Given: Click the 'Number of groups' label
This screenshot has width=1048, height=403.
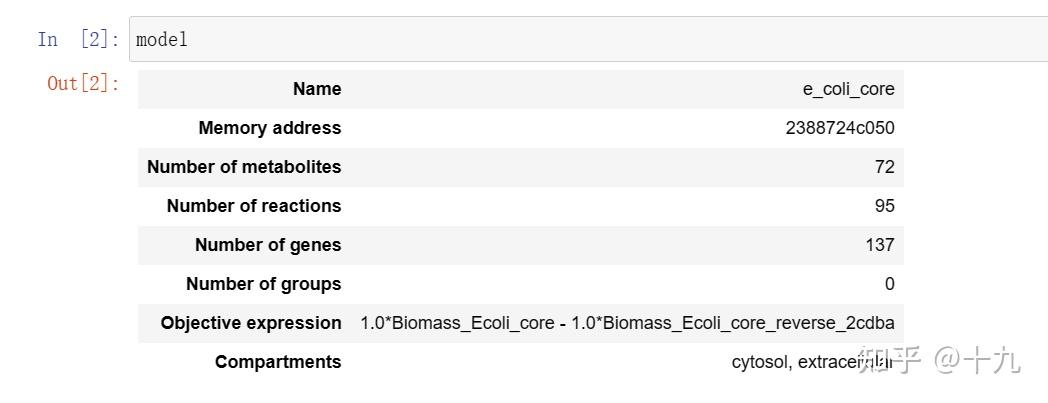Looking at the screenshot, I should point(263,284).
